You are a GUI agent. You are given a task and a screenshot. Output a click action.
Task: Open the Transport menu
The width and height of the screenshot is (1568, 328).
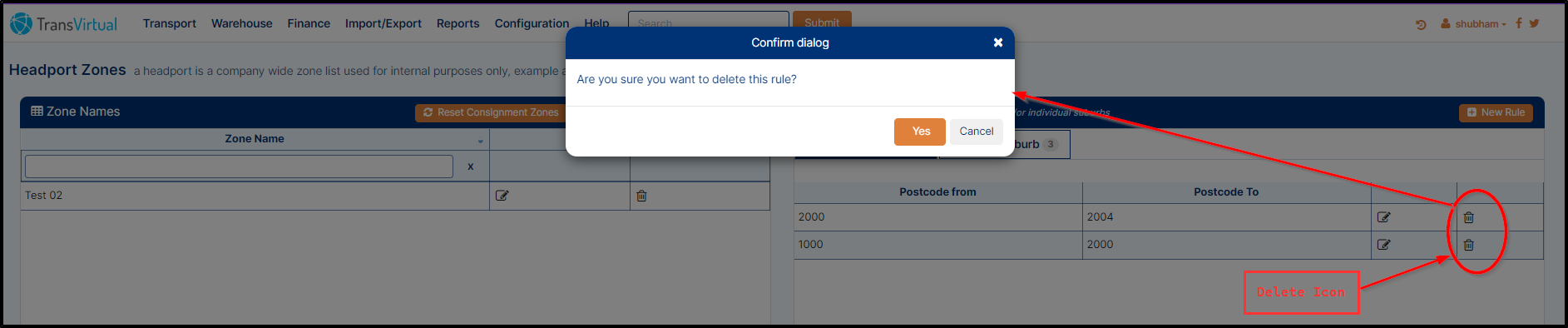coord(170,23)
